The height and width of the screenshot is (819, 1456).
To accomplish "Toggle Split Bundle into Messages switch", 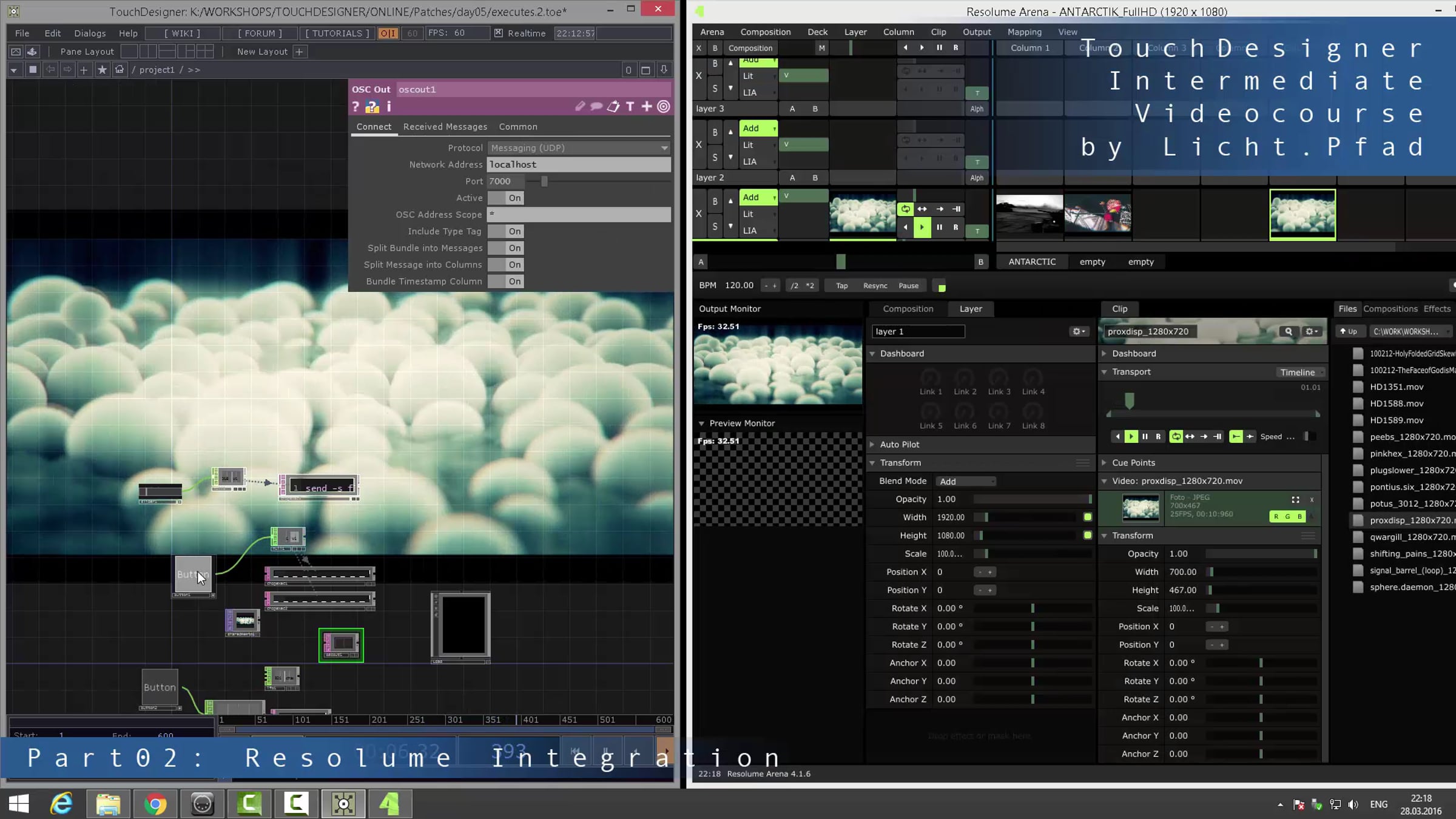I will [x=506, y=248].
